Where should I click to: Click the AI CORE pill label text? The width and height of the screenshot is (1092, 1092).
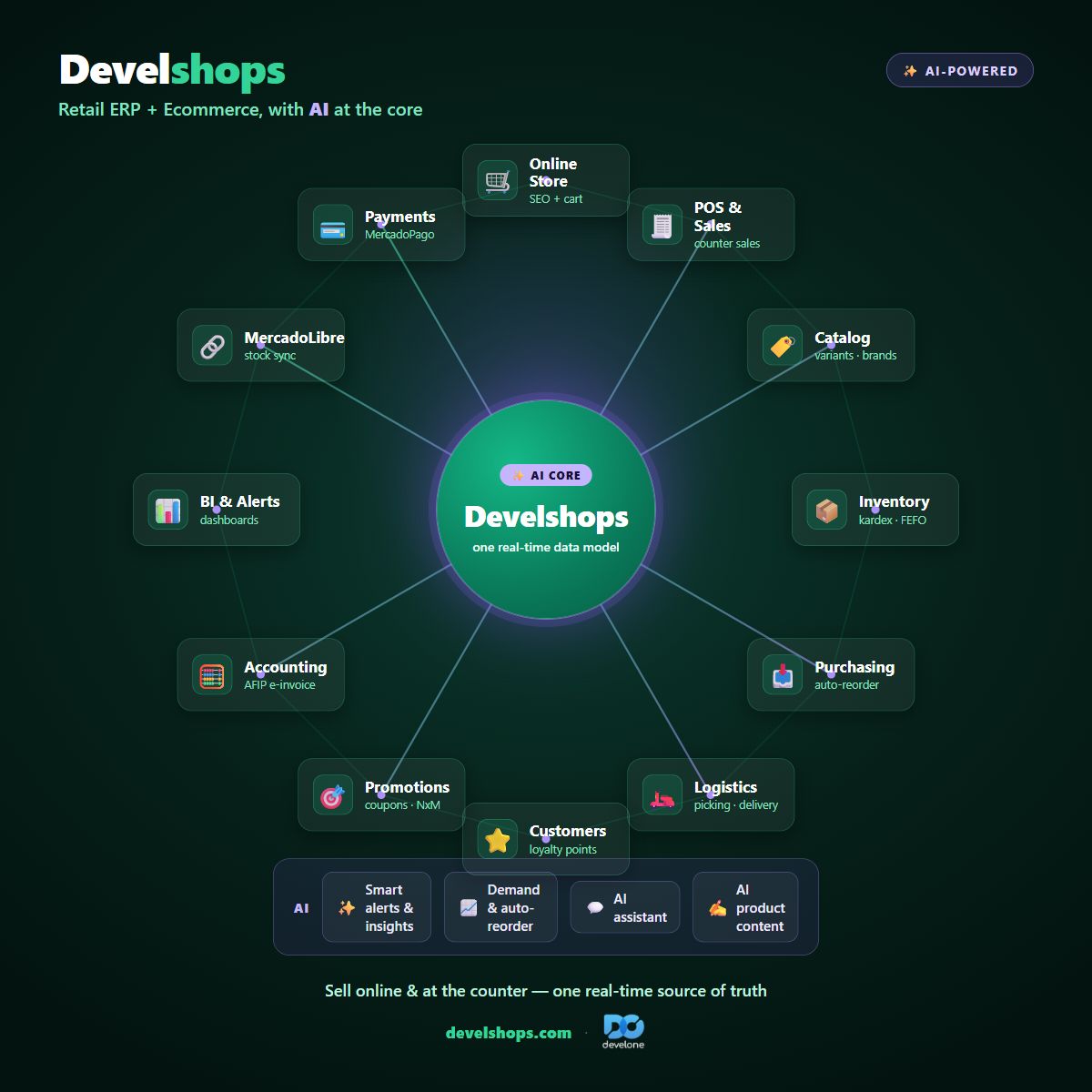555,475
